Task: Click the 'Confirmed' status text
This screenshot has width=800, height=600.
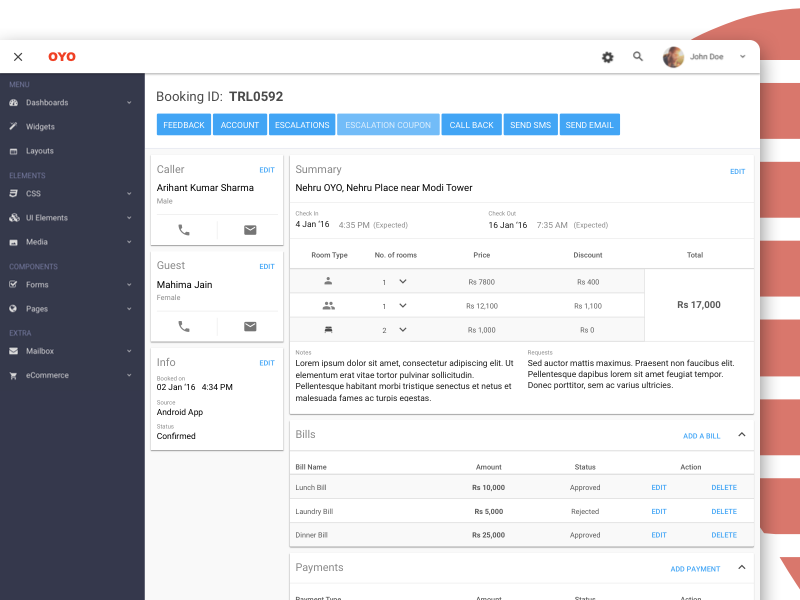Action: point(176,436)
